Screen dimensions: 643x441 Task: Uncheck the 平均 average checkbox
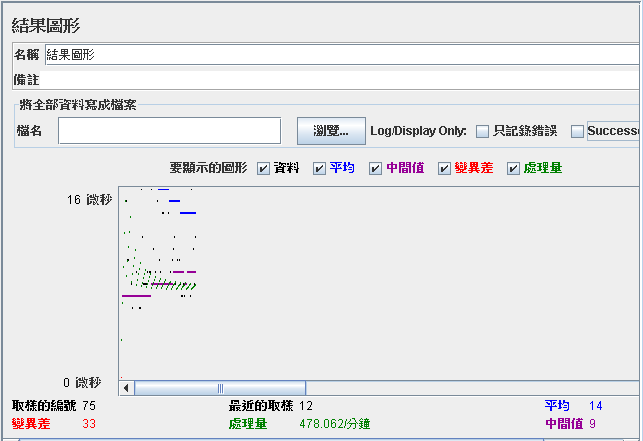pyautogui.click(x=319, y=168)
